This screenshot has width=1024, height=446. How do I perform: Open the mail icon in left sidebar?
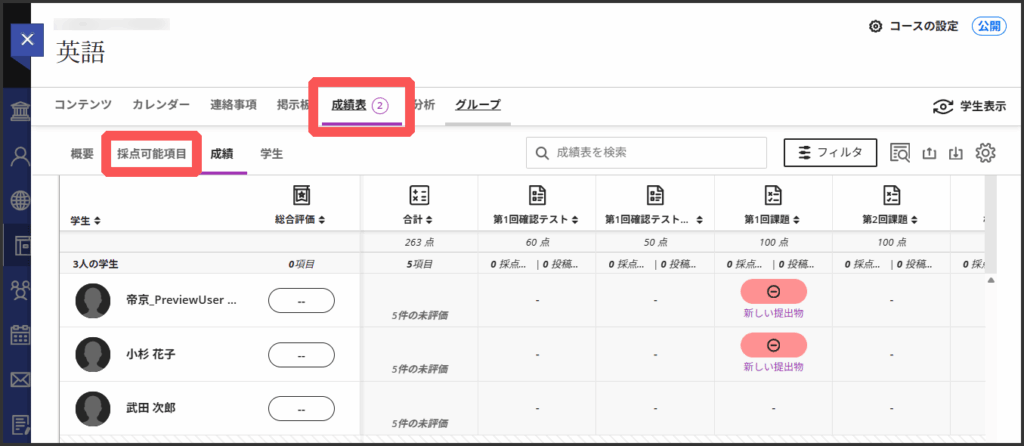(19, 380)
